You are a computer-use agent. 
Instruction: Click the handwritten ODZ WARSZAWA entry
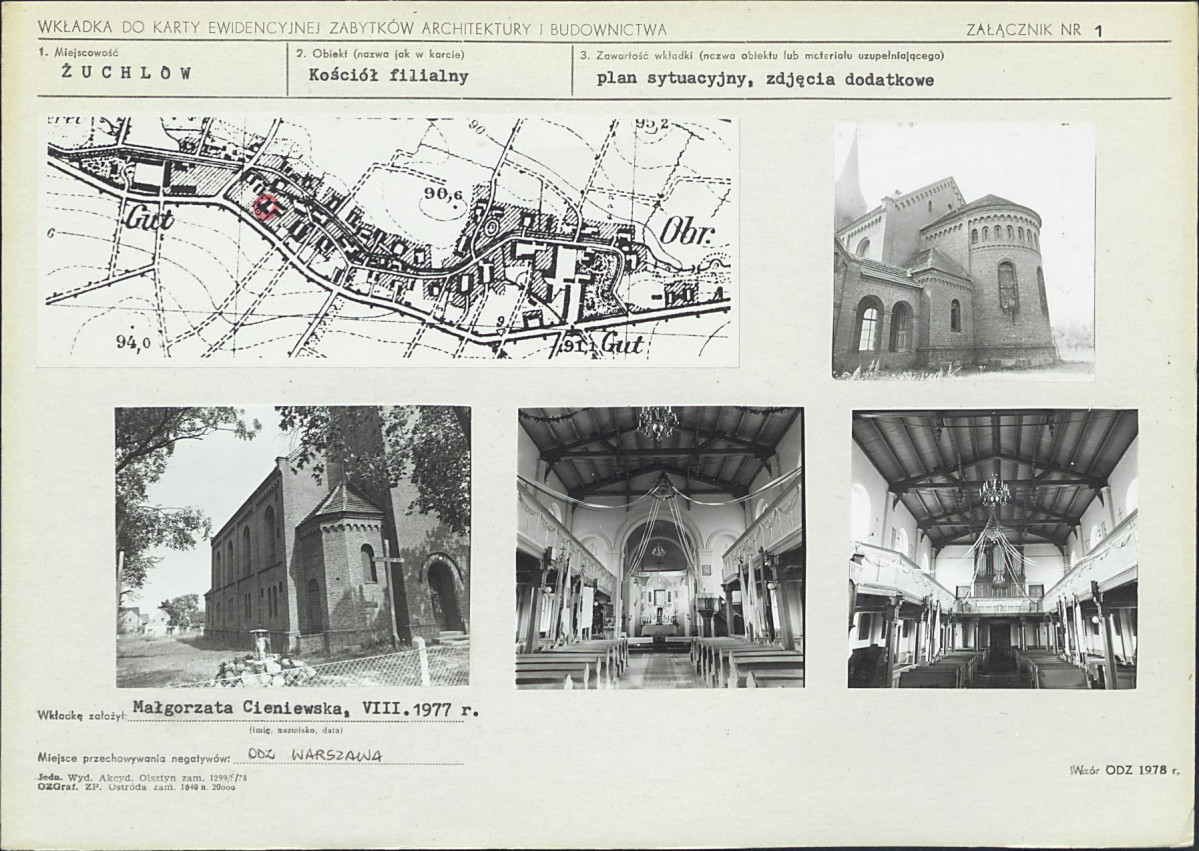(x=314, y=755)
